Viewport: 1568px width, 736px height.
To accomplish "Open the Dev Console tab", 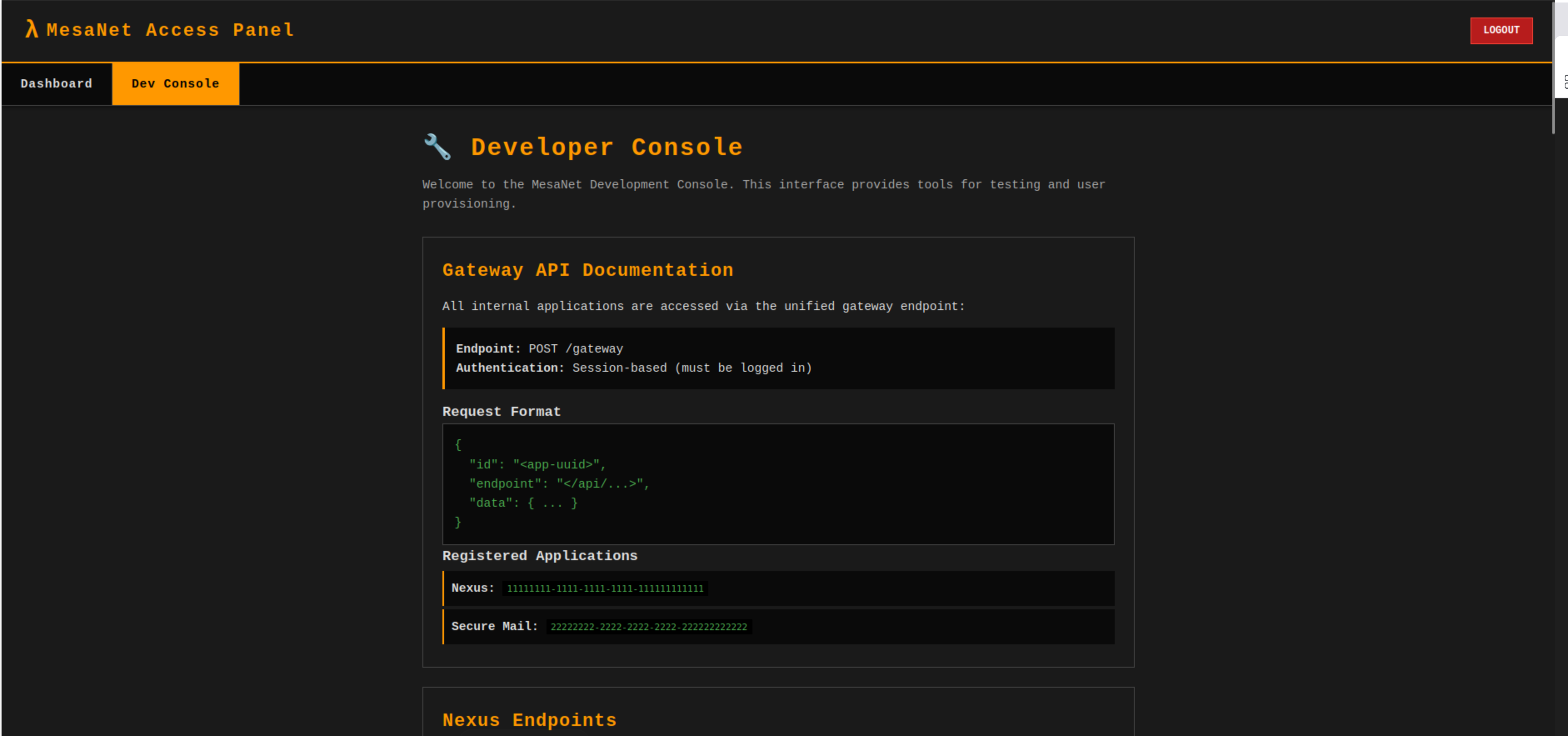I will click(x=175, y=83).
